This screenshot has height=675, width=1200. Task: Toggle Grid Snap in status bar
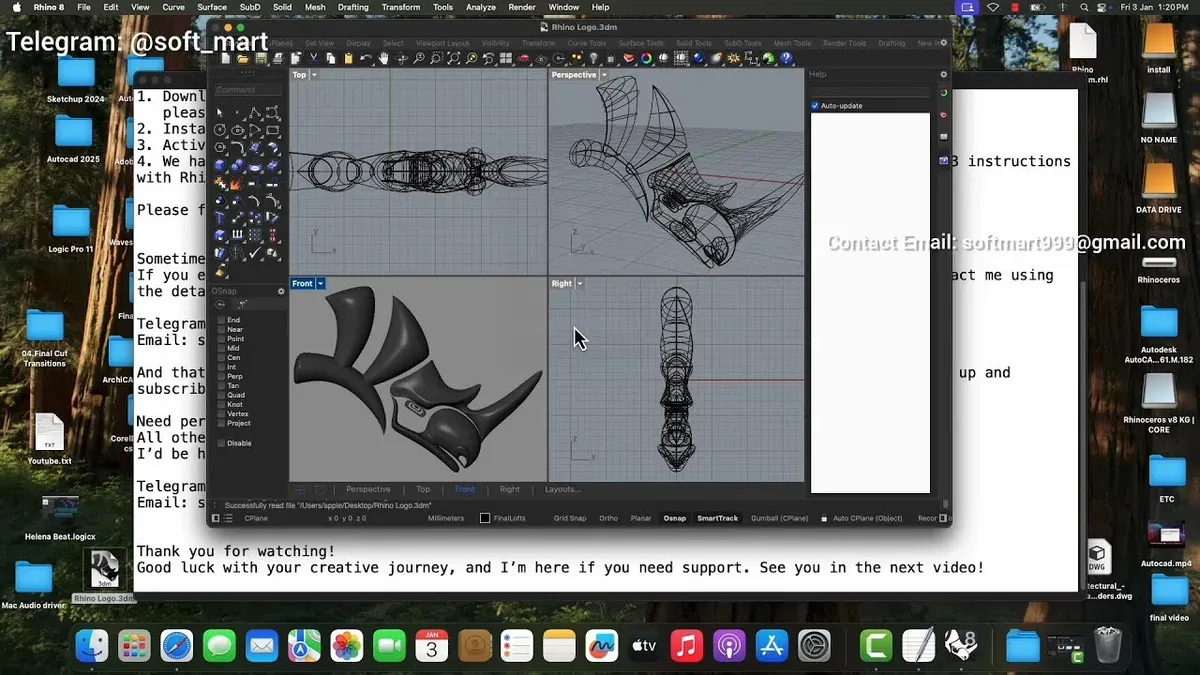click(x=570, y=518)
